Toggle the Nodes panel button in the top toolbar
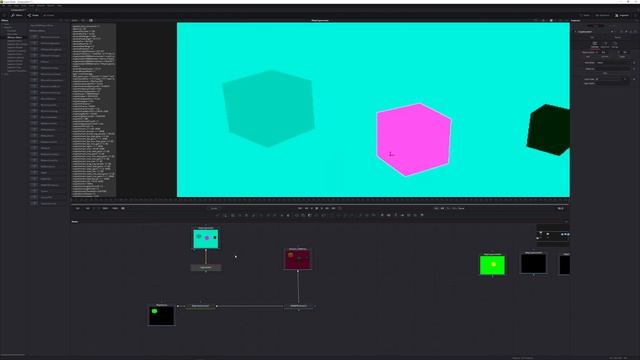 (33, 15)
